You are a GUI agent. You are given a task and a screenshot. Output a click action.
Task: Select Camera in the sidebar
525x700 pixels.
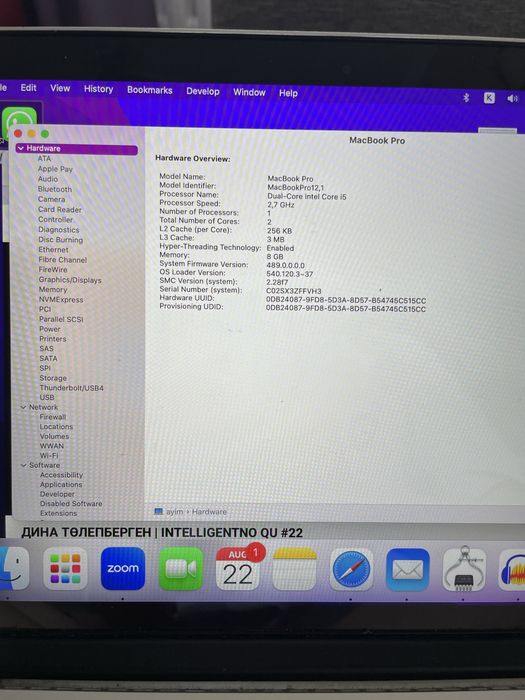51,199
